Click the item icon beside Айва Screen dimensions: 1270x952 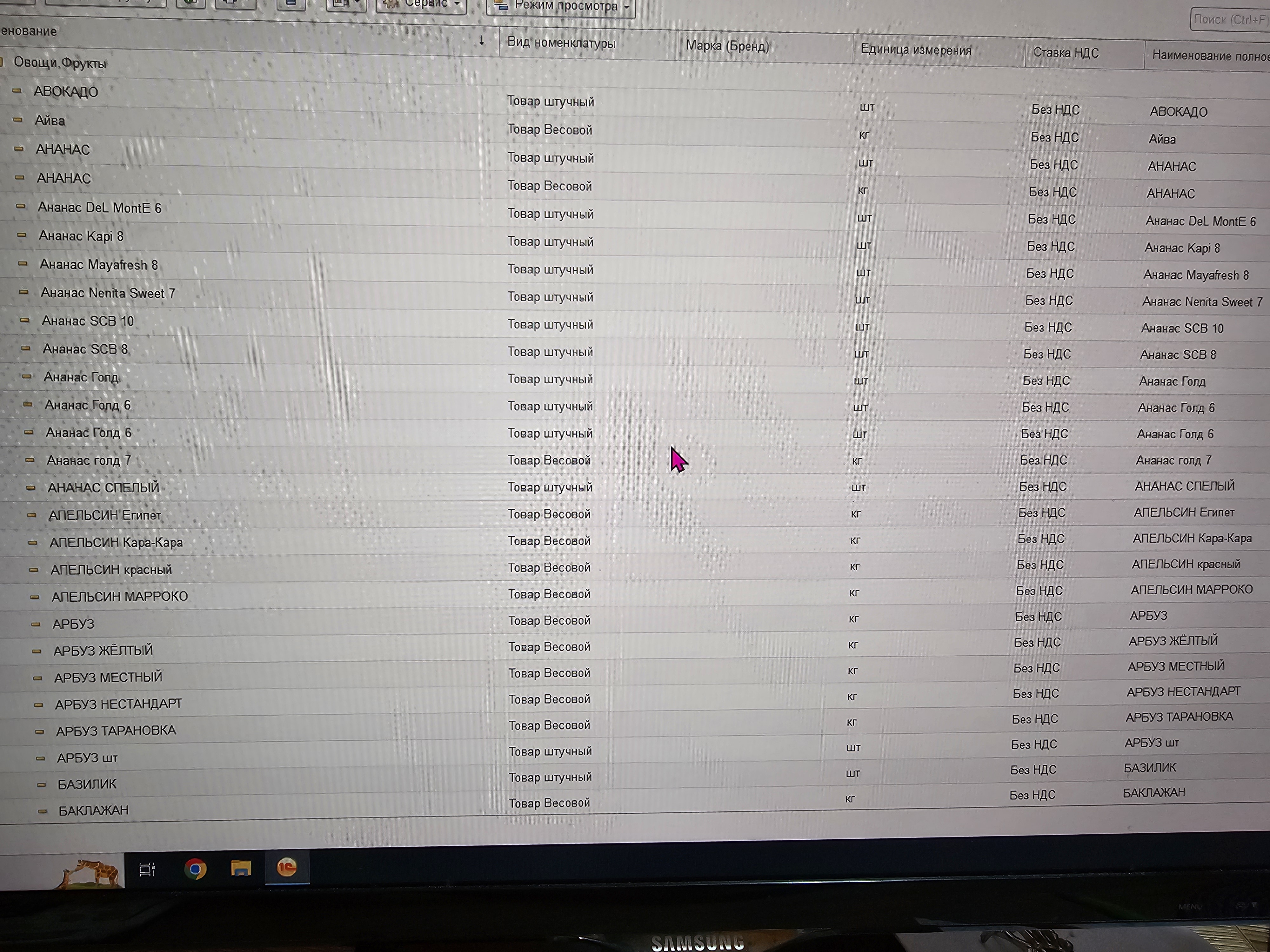point(18,120)
